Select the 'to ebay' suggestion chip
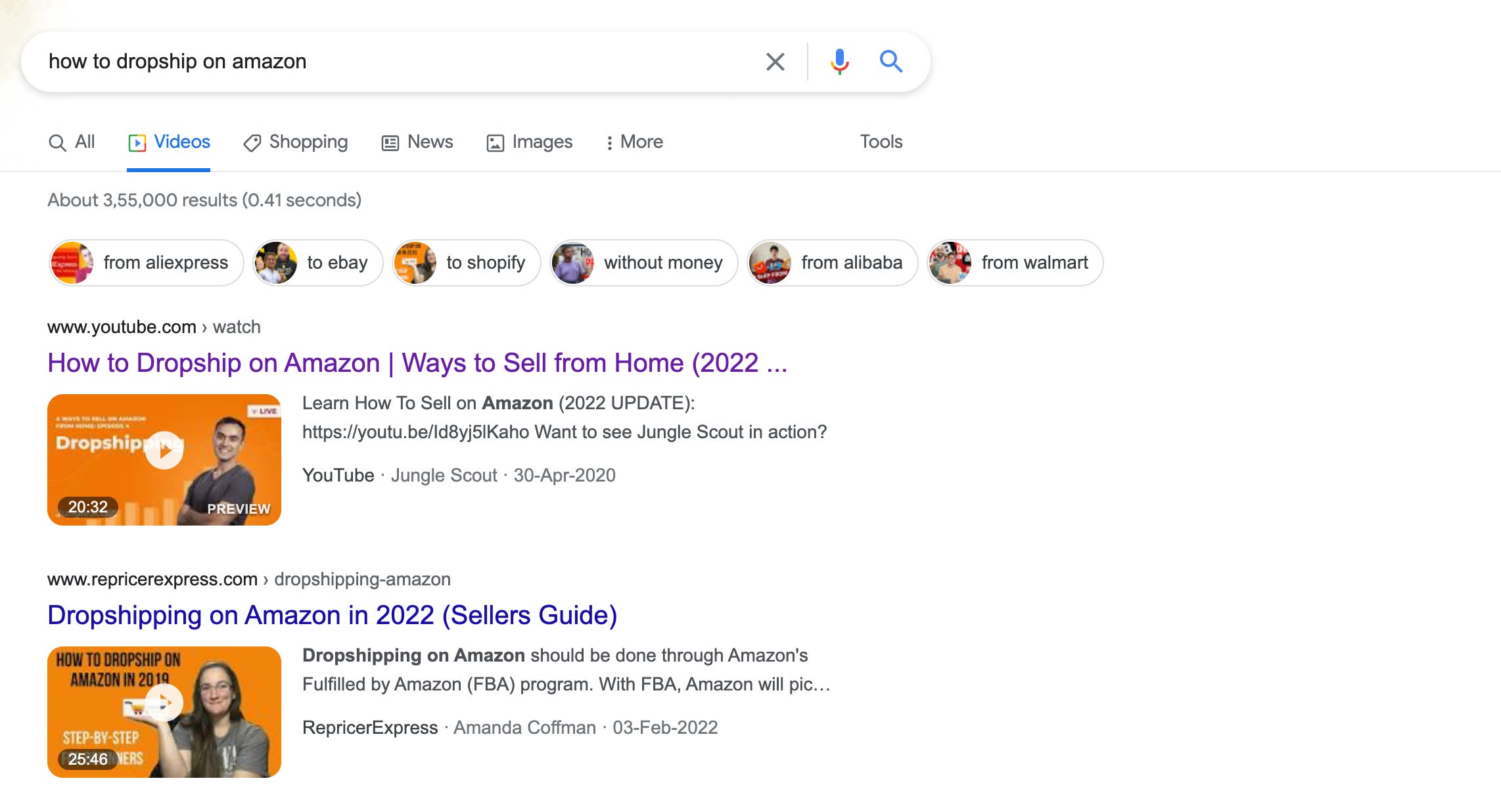Screen dimensions: 1501x812 pyautogui.click(x=318, y=263)
